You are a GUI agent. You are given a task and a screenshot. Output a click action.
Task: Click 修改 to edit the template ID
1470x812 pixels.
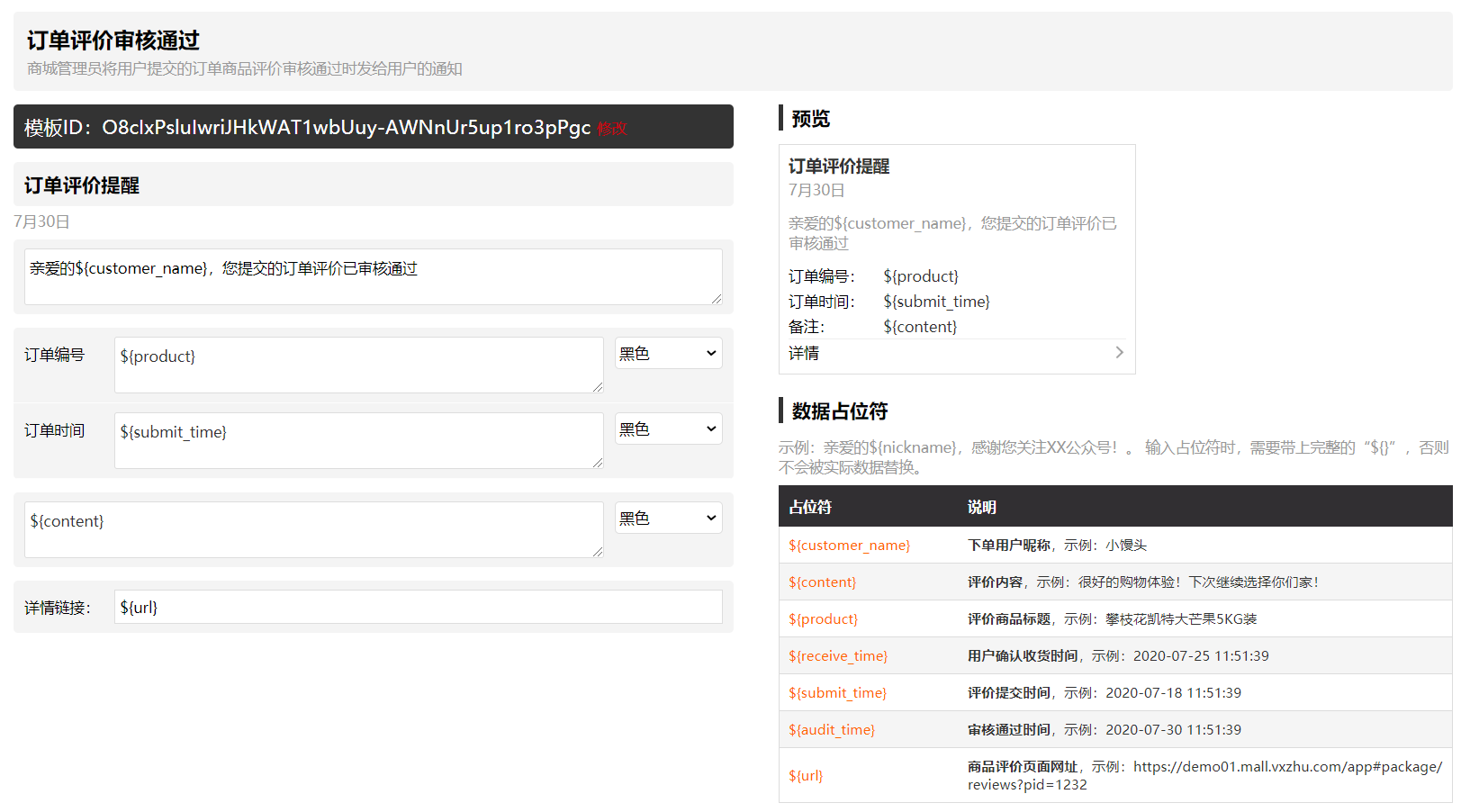[611, 129]
